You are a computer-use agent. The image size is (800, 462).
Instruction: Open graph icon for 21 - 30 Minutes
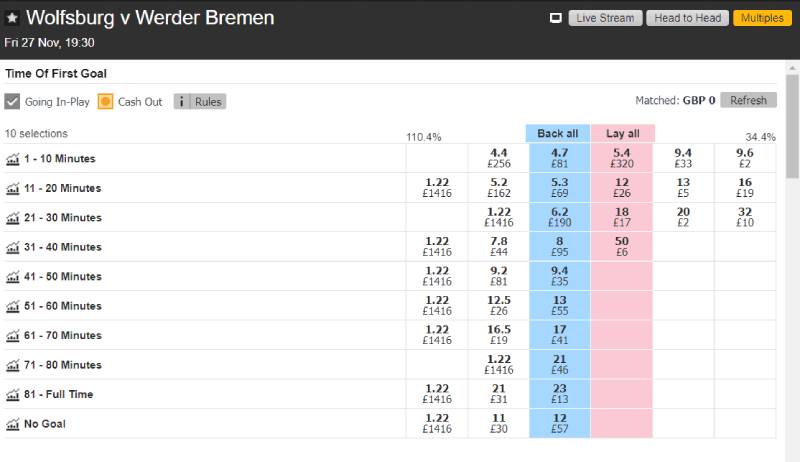(13, 218)
